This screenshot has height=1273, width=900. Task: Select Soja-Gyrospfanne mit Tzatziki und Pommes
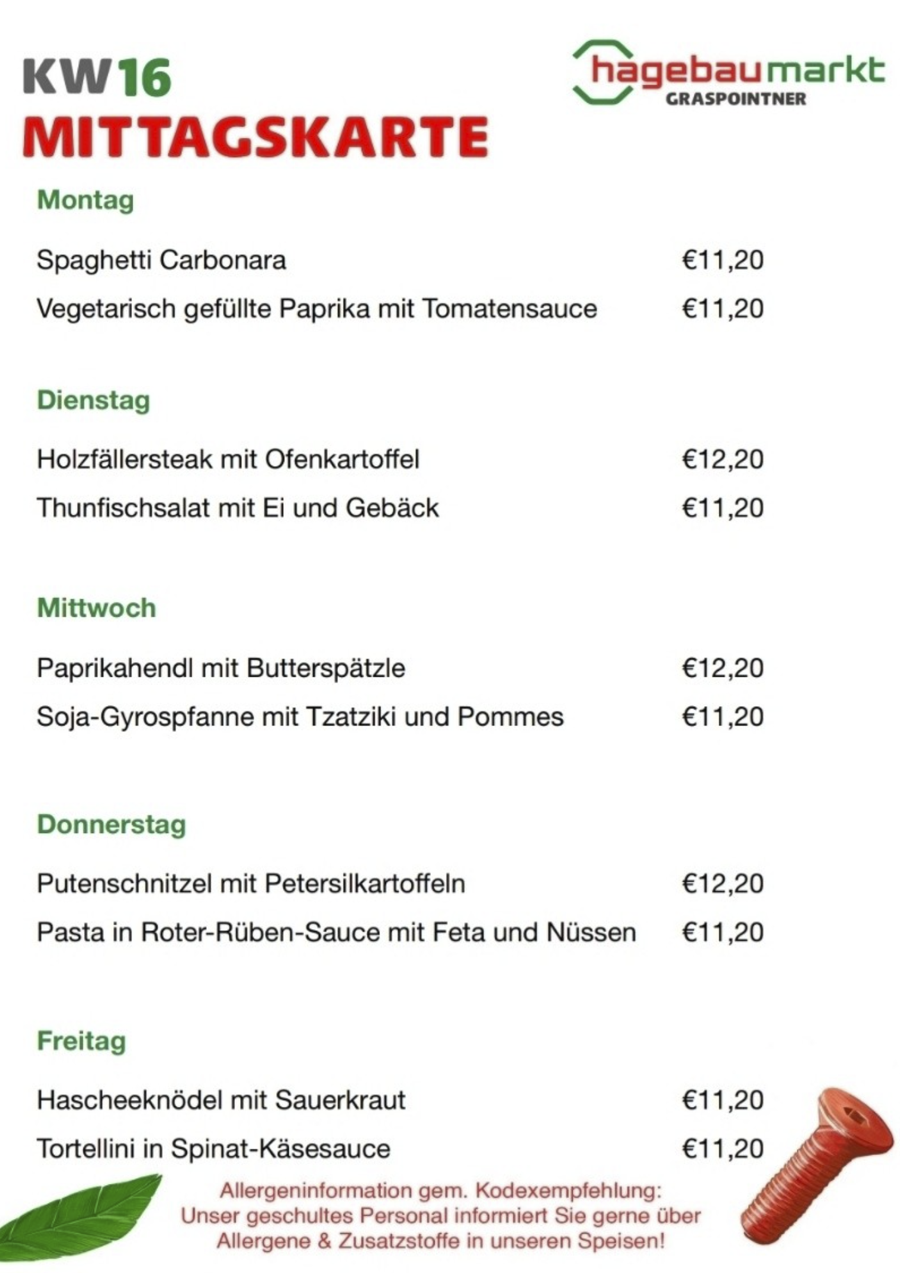tap(300, 717)
